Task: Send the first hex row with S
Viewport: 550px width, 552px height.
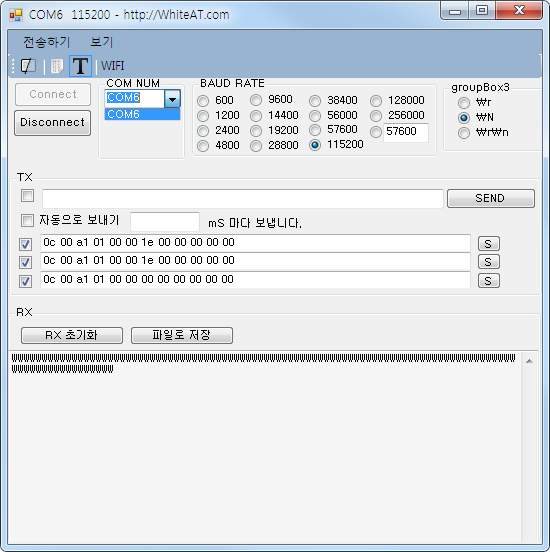Action: click(x=488, y=244)
